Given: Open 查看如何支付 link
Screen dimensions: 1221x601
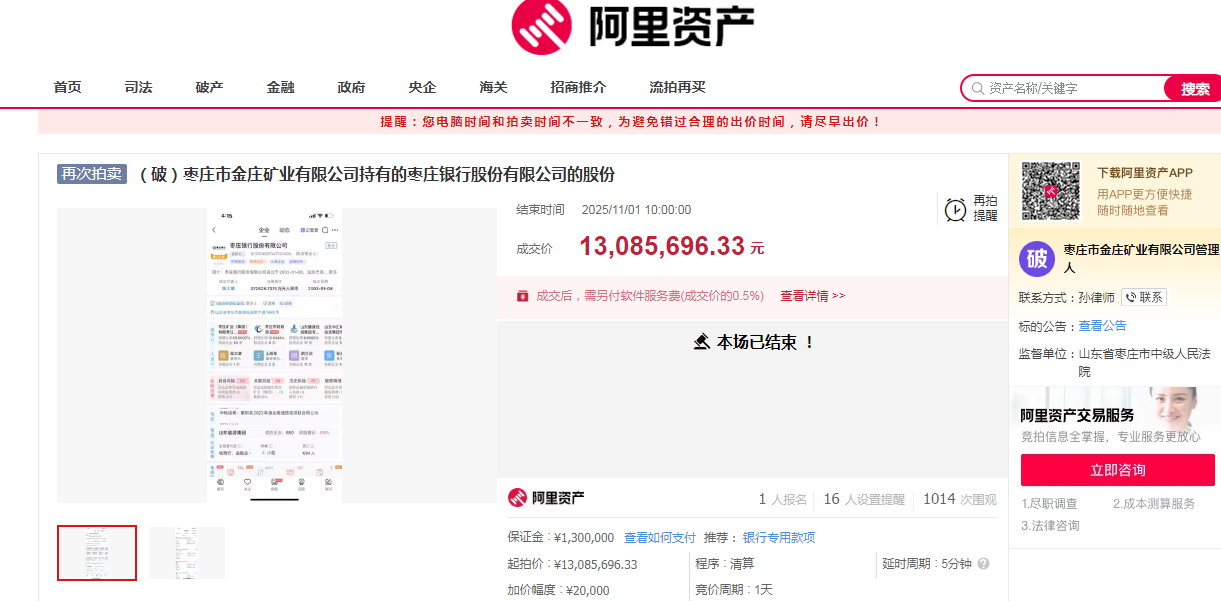Looking at the screenshot, I should [x=660, y=538].
